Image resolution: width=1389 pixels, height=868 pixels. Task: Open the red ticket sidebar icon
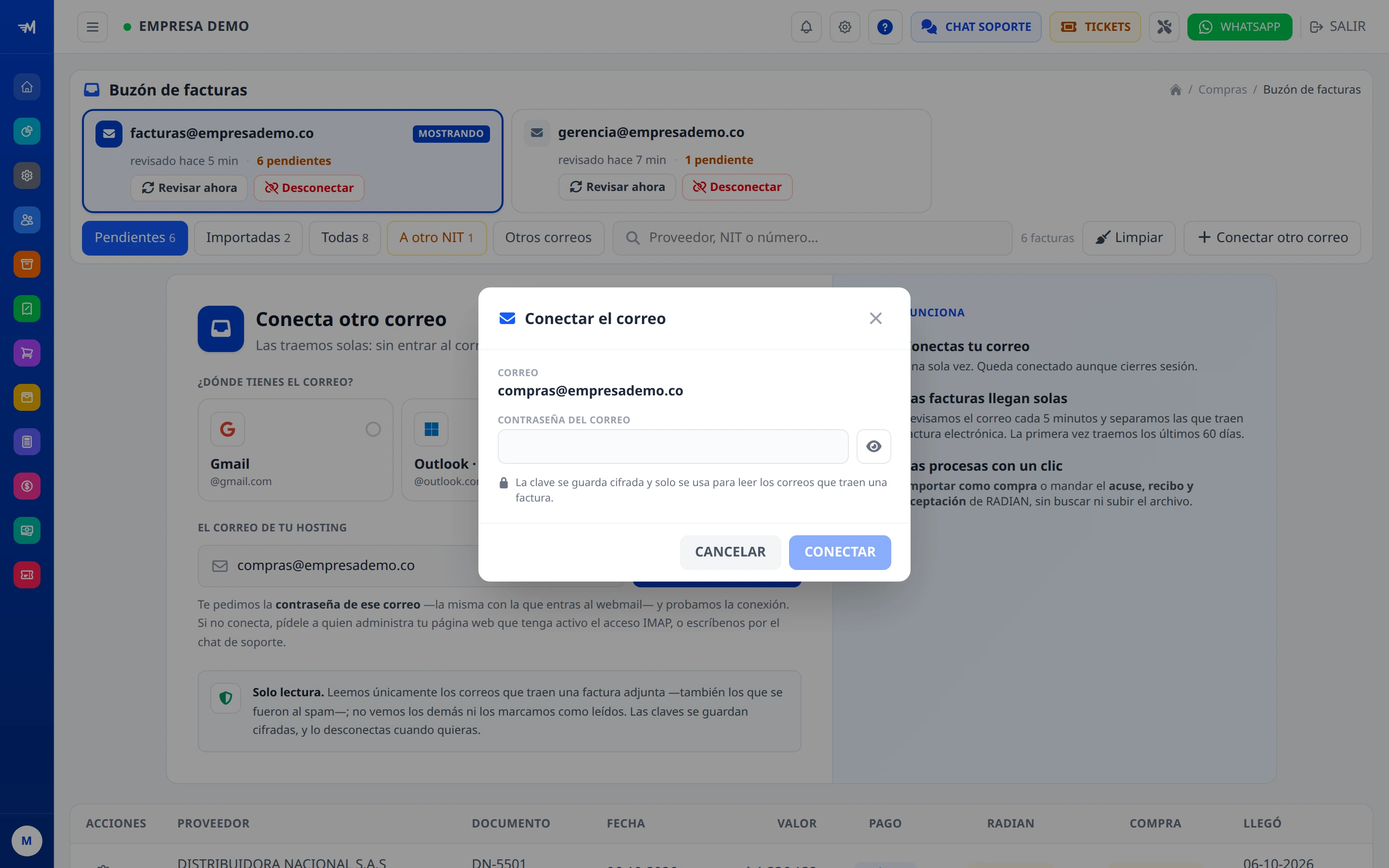tap(27, 575)
